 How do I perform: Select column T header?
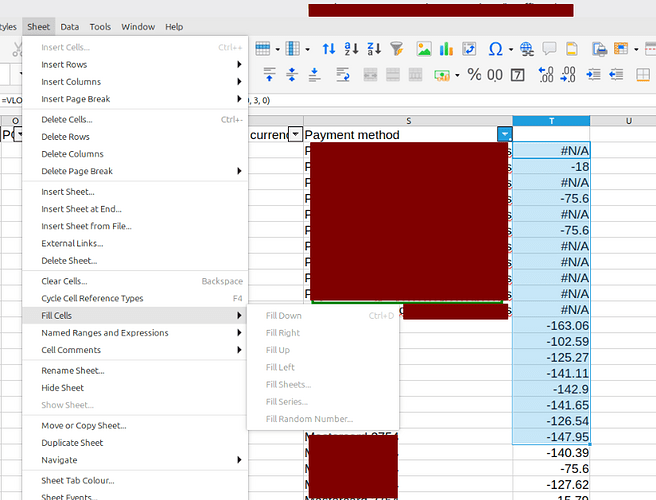point(551,121)
